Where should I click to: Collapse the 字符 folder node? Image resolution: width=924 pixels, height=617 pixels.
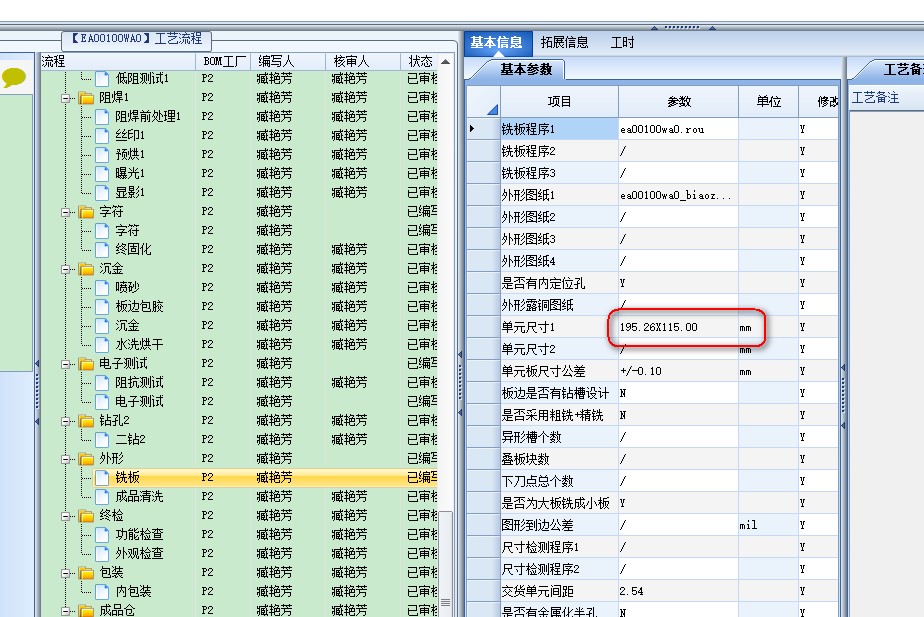tap(66, 212)
